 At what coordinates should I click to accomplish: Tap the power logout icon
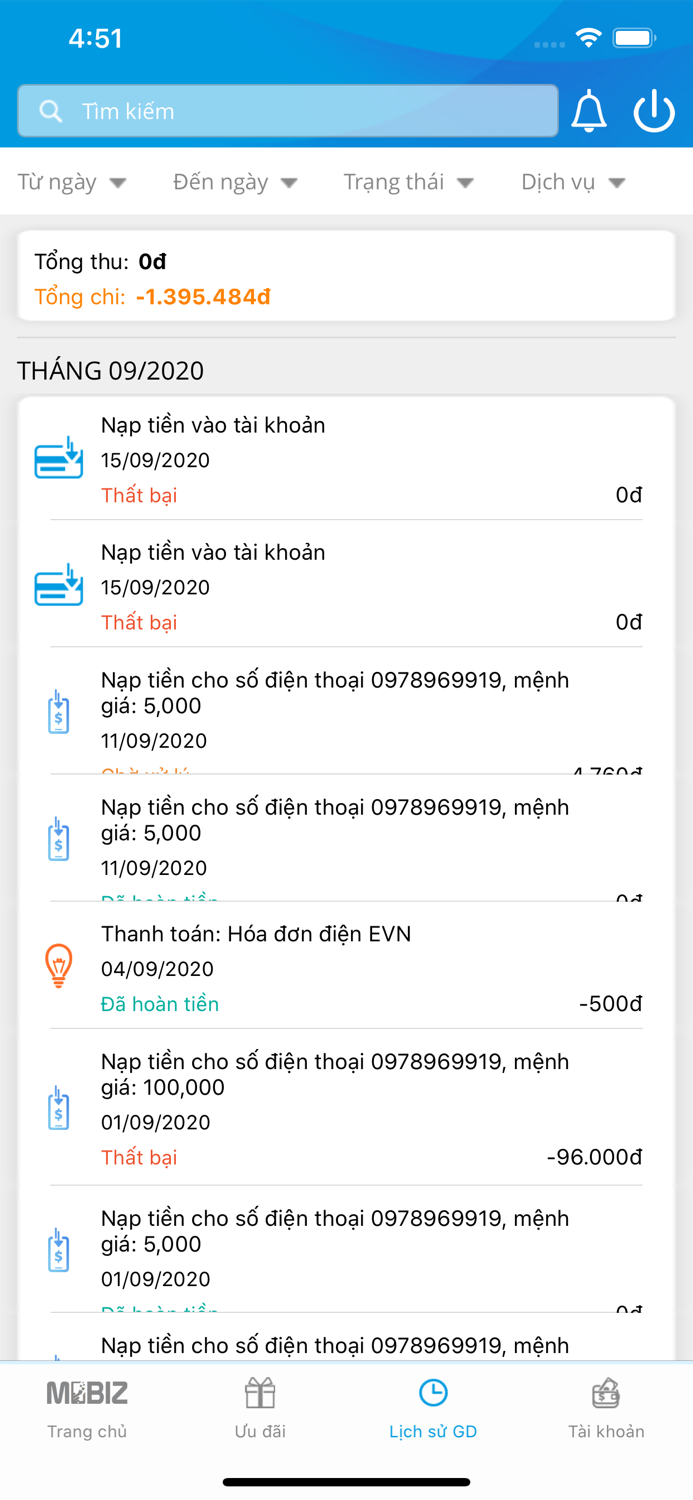click(654, 111)
